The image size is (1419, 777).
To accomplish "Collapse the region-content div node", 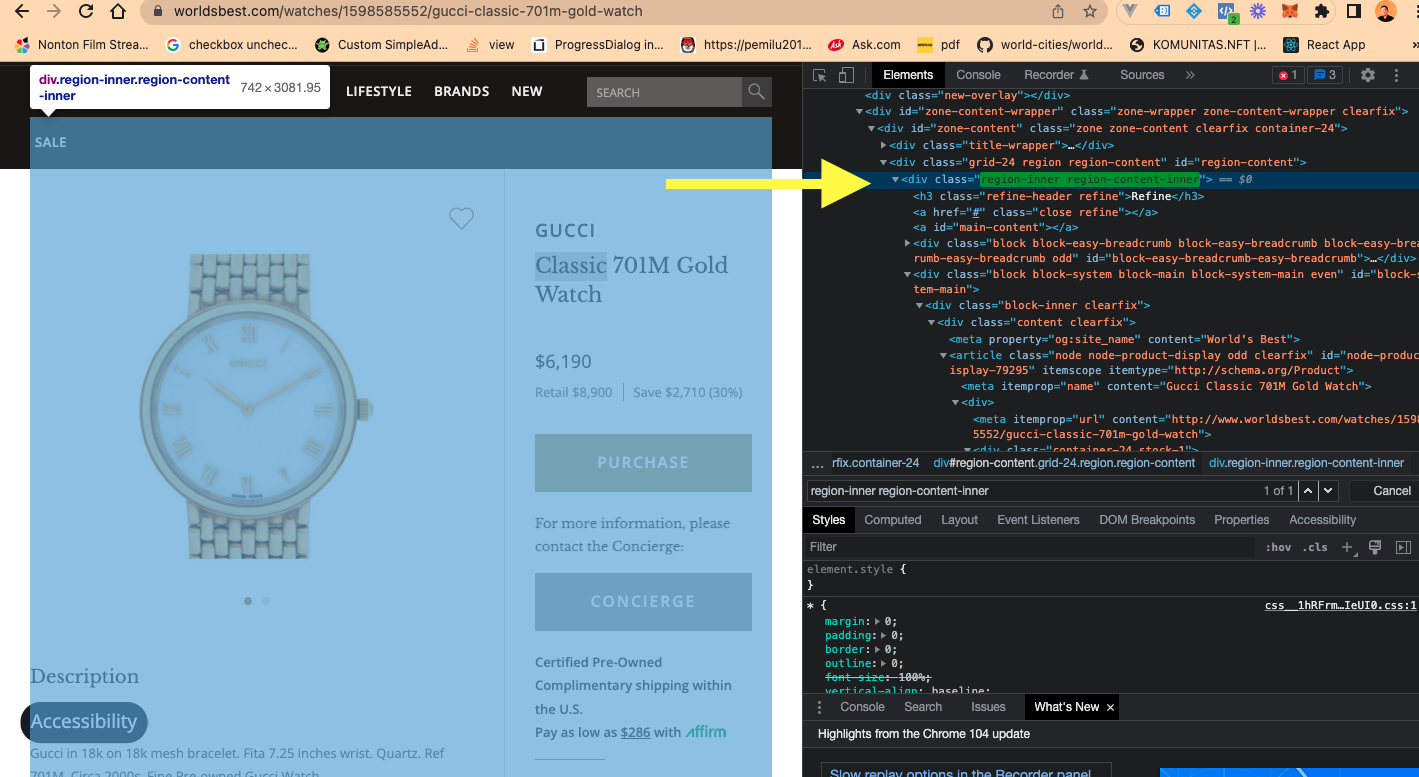I will 883,162.
